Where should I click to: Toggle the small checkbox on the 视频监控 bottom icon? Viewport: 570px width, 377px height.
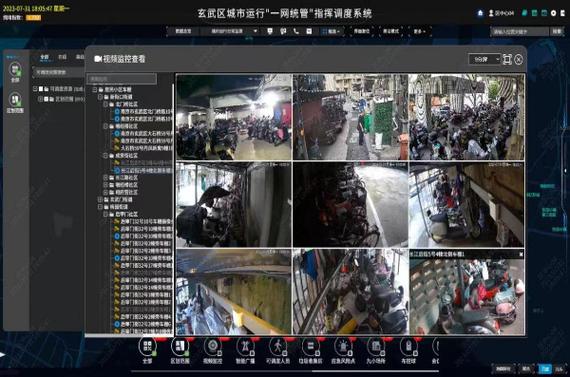point(220,353)
